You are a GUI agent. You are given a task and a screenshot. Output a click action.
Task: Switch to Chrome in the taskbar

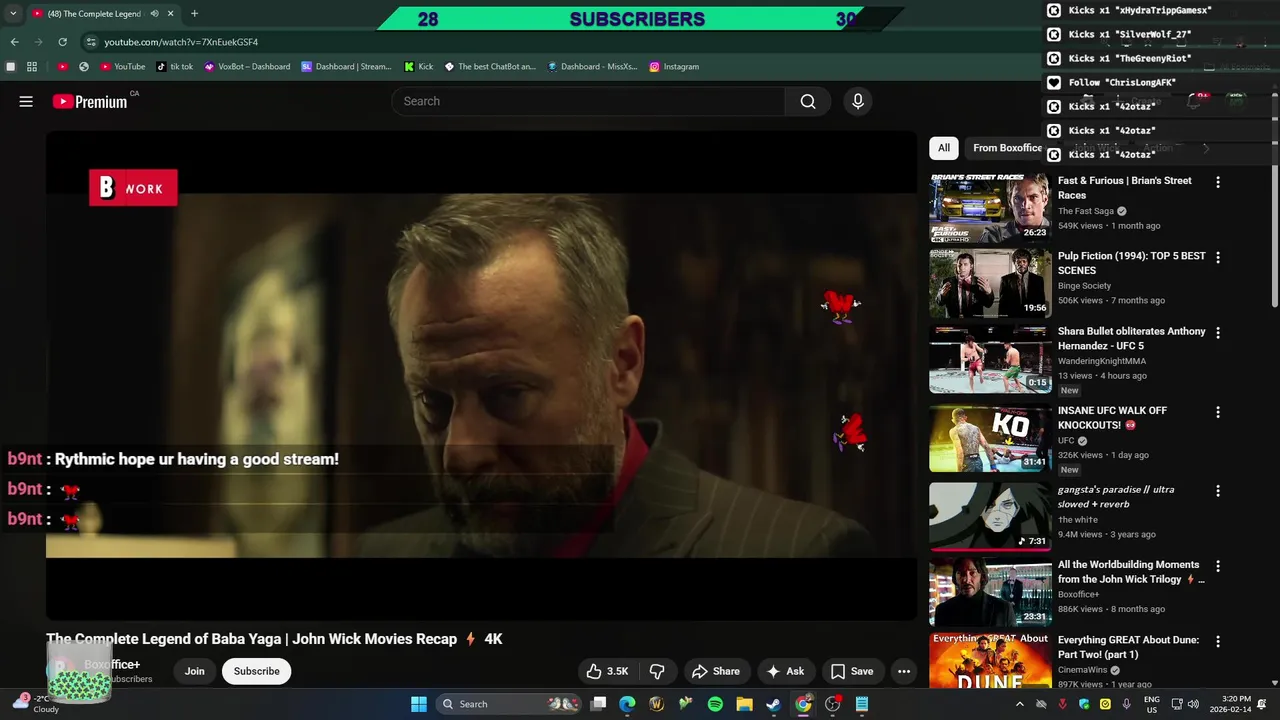coord(803,704)
